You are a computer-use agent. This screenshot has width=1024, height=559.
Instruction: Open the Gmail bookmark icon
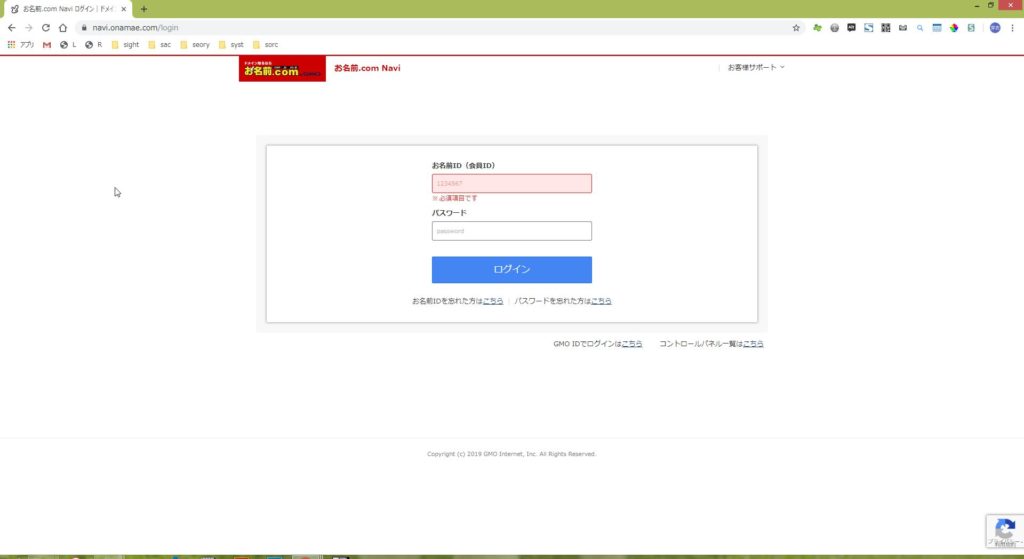click(46, 44)
